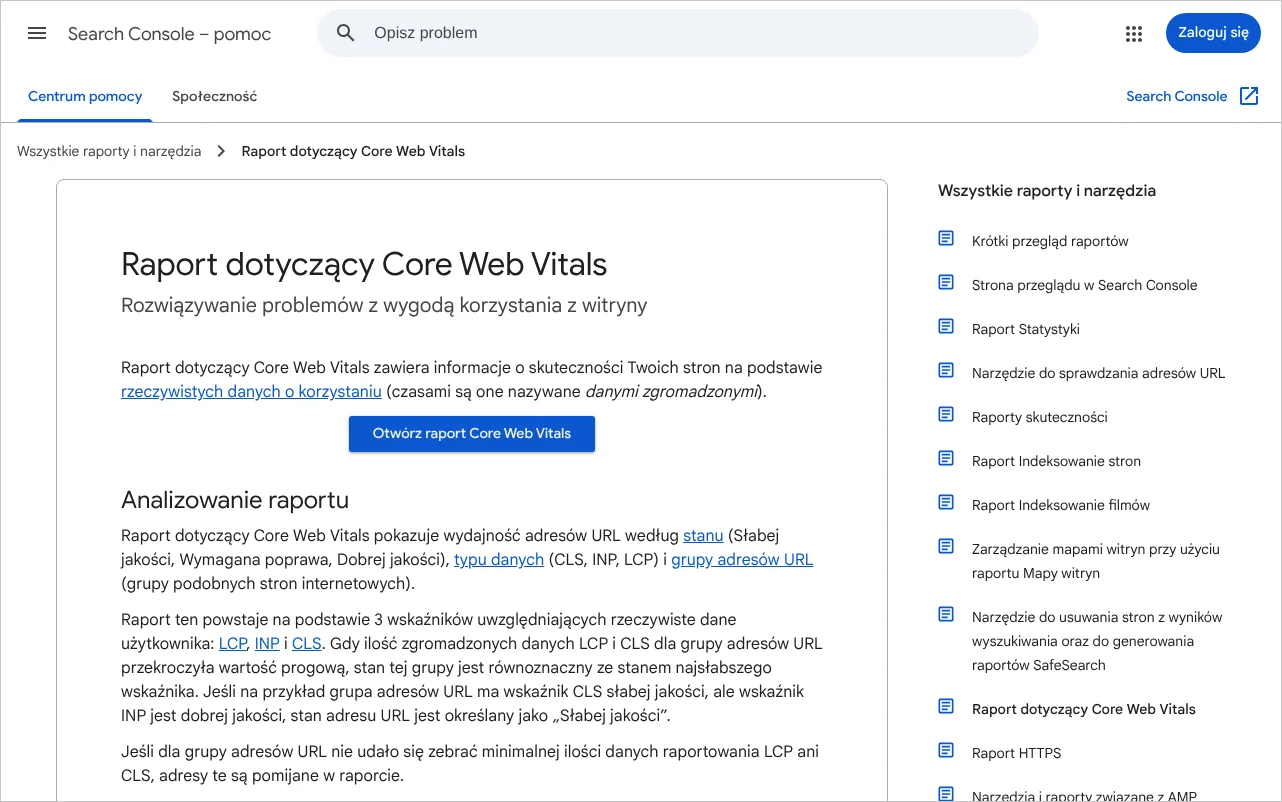1282x802 pixels.
Task: Open the Search Console link at top right
Action: pyautogui.click(x=1176, y=97)
